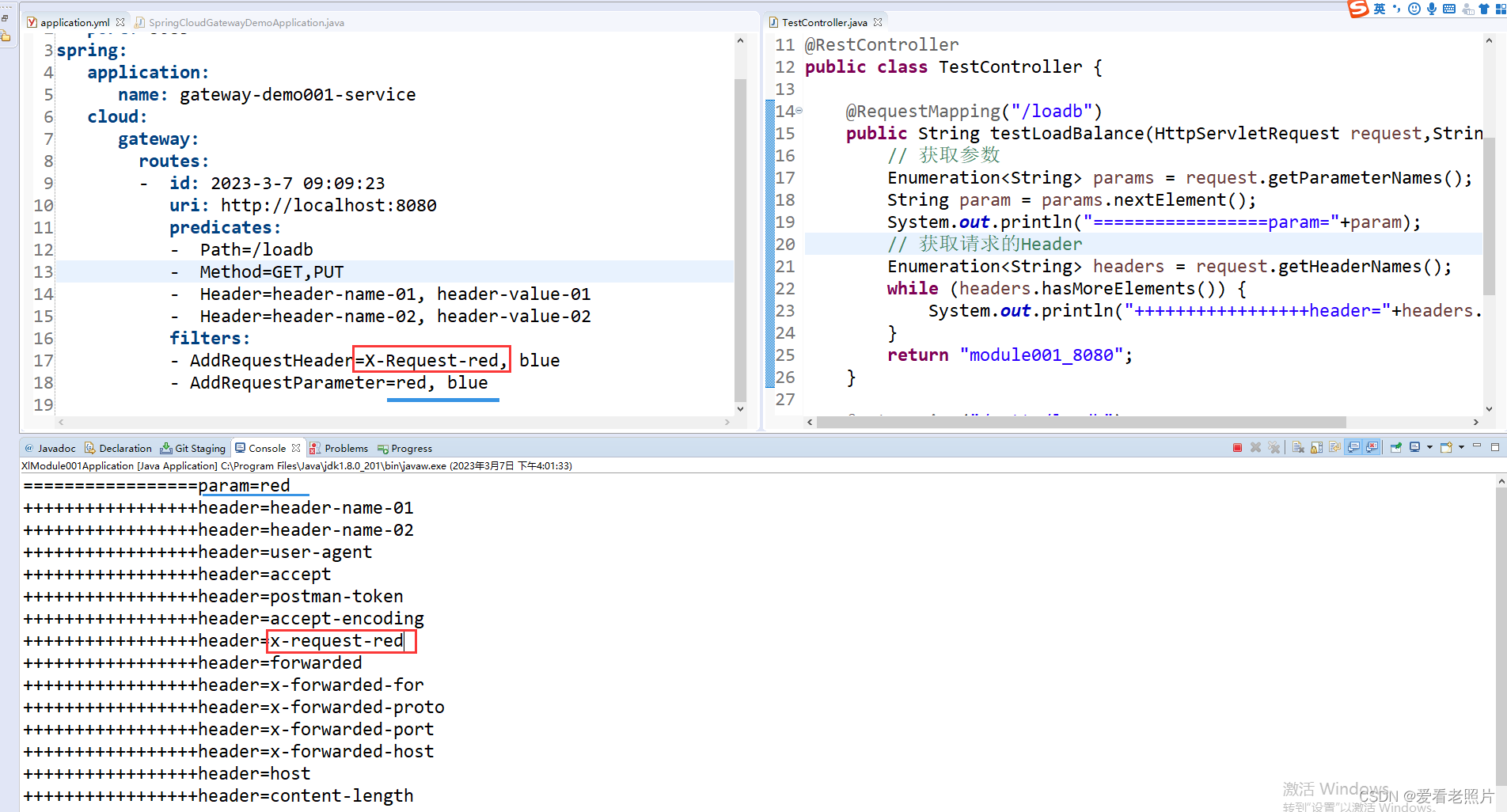Click the application.yml editor vertical scrollbar
The height and width of the screenshot is (812, 1507).
click(x=740, y=240)
